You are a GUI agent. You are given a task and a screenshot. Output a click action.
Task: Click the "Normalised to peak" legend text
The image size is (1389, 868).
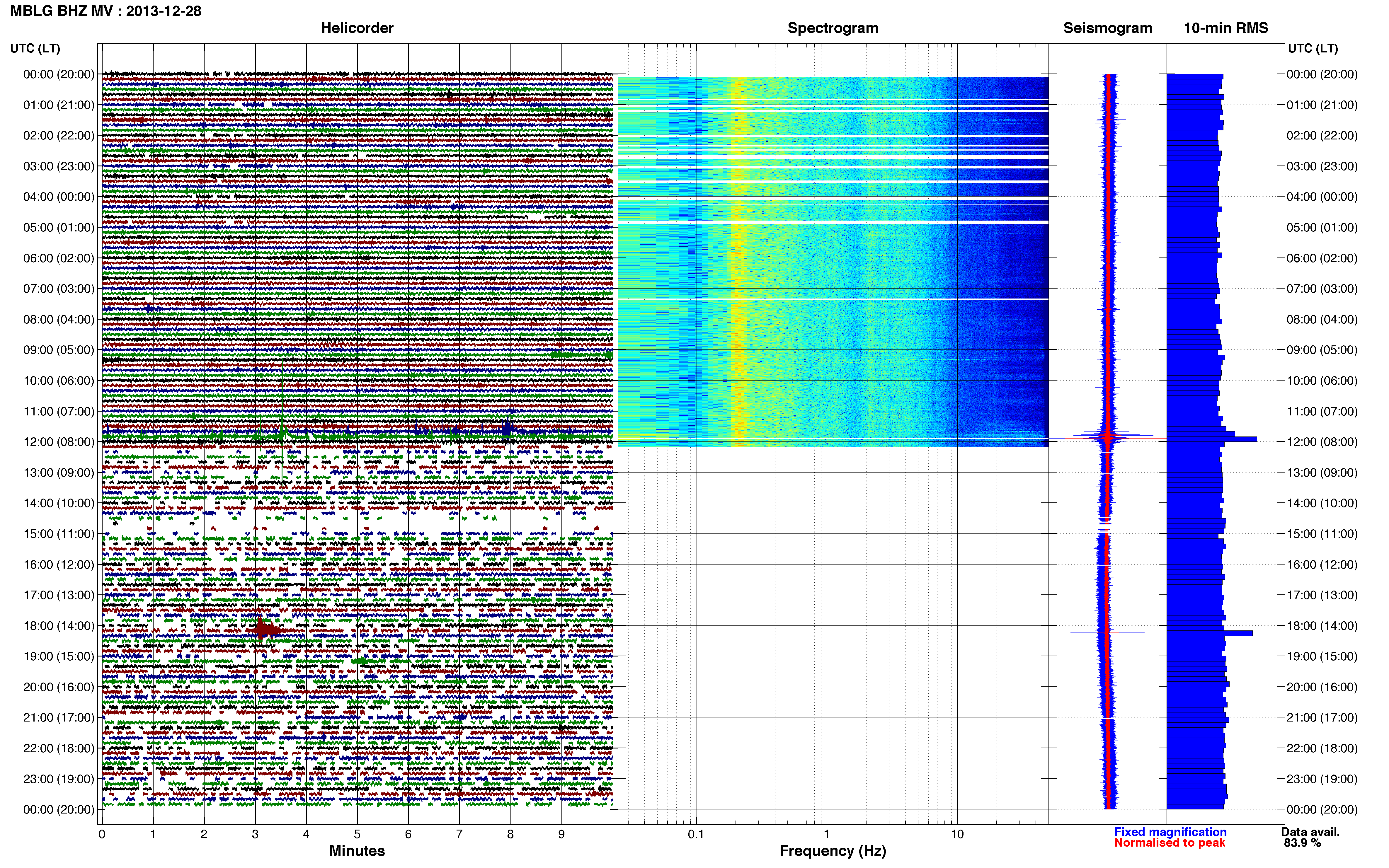1170,843
